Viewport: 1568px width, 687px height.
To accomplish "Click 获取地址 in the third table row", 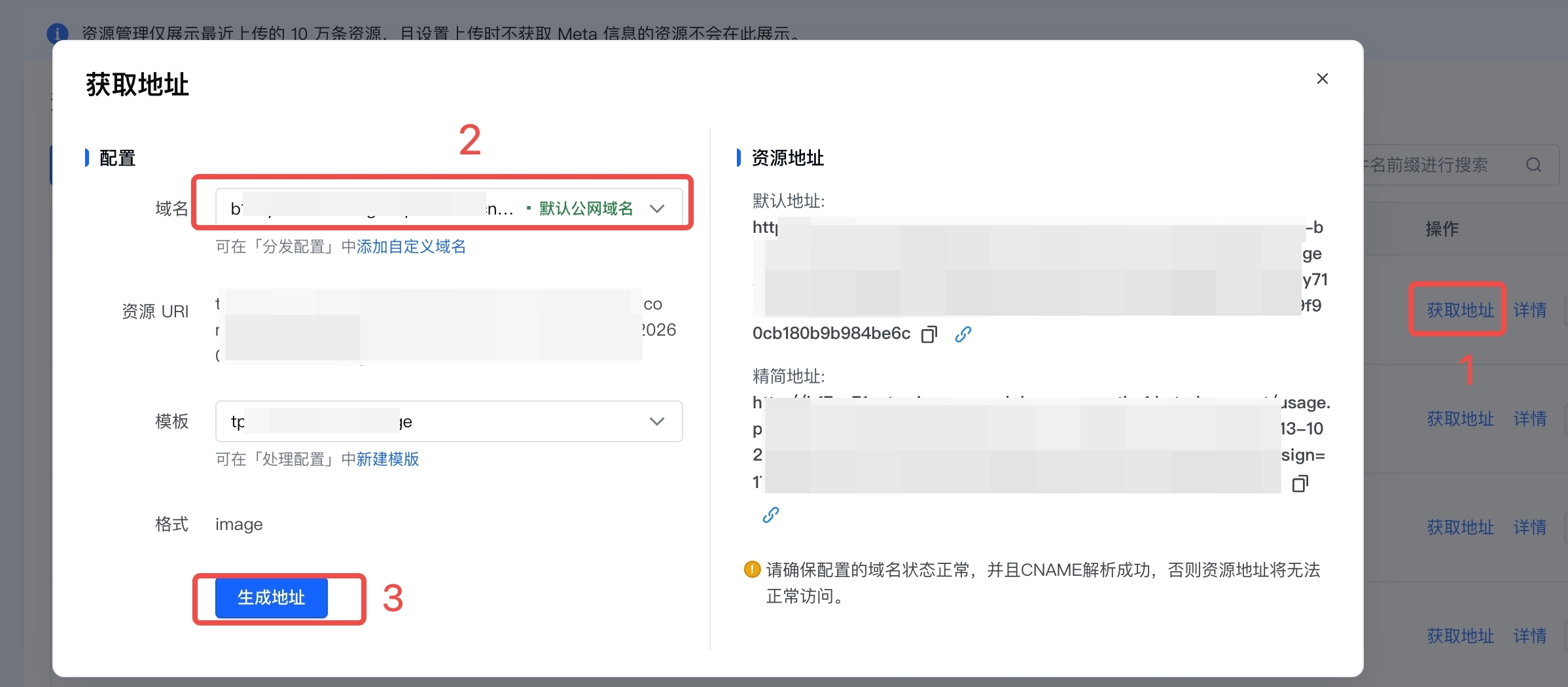I will coord(1460,527).
